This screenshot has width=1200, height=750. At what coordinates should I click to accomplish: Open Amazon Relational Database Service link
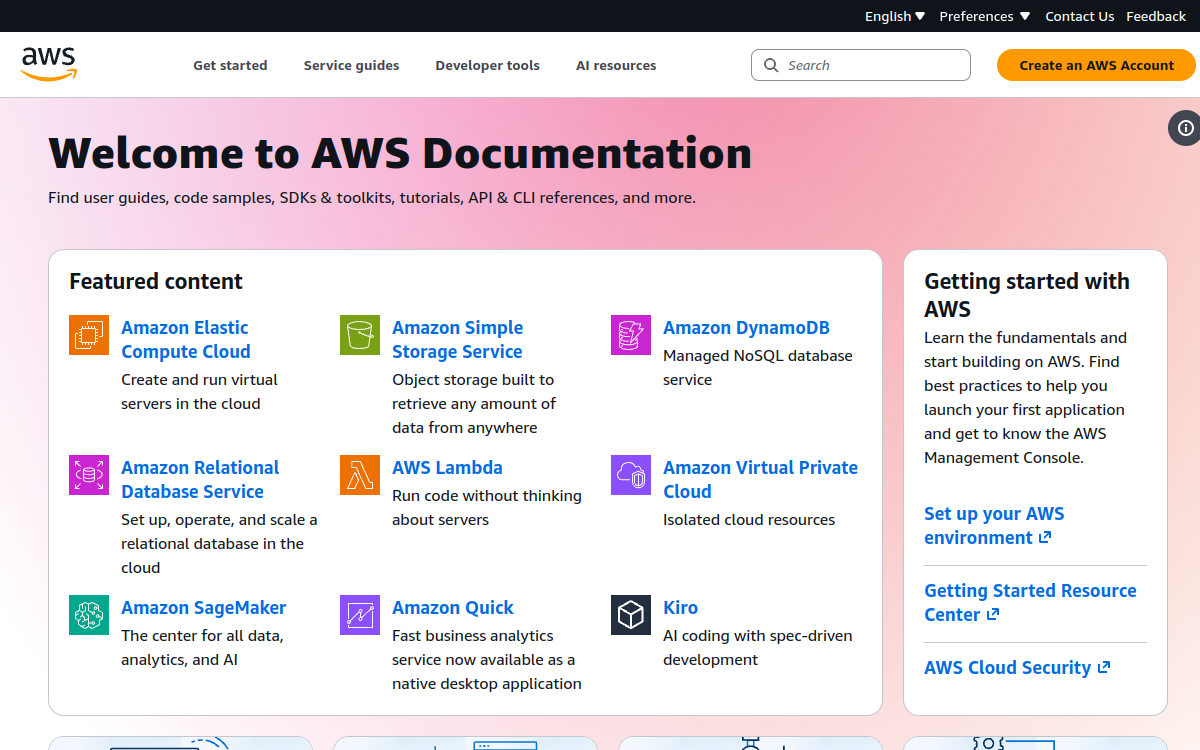(x=200, y=479)
